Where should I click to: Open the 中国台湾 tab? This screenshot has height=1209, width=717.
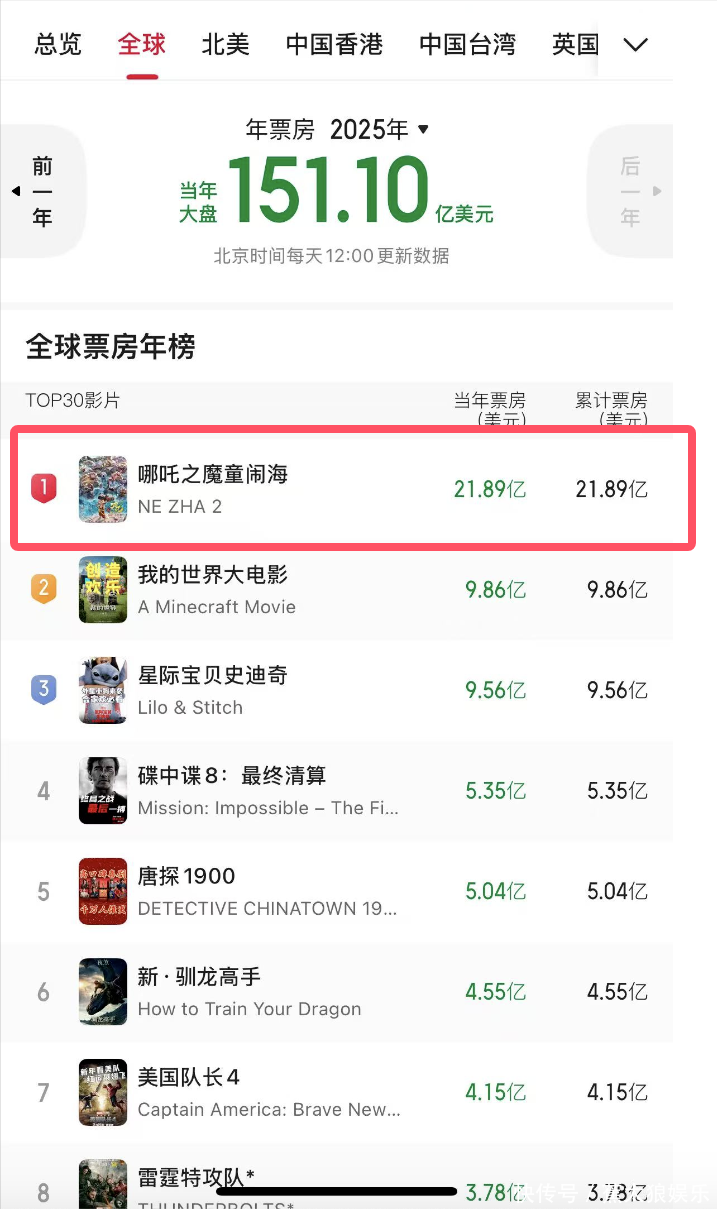467,45
